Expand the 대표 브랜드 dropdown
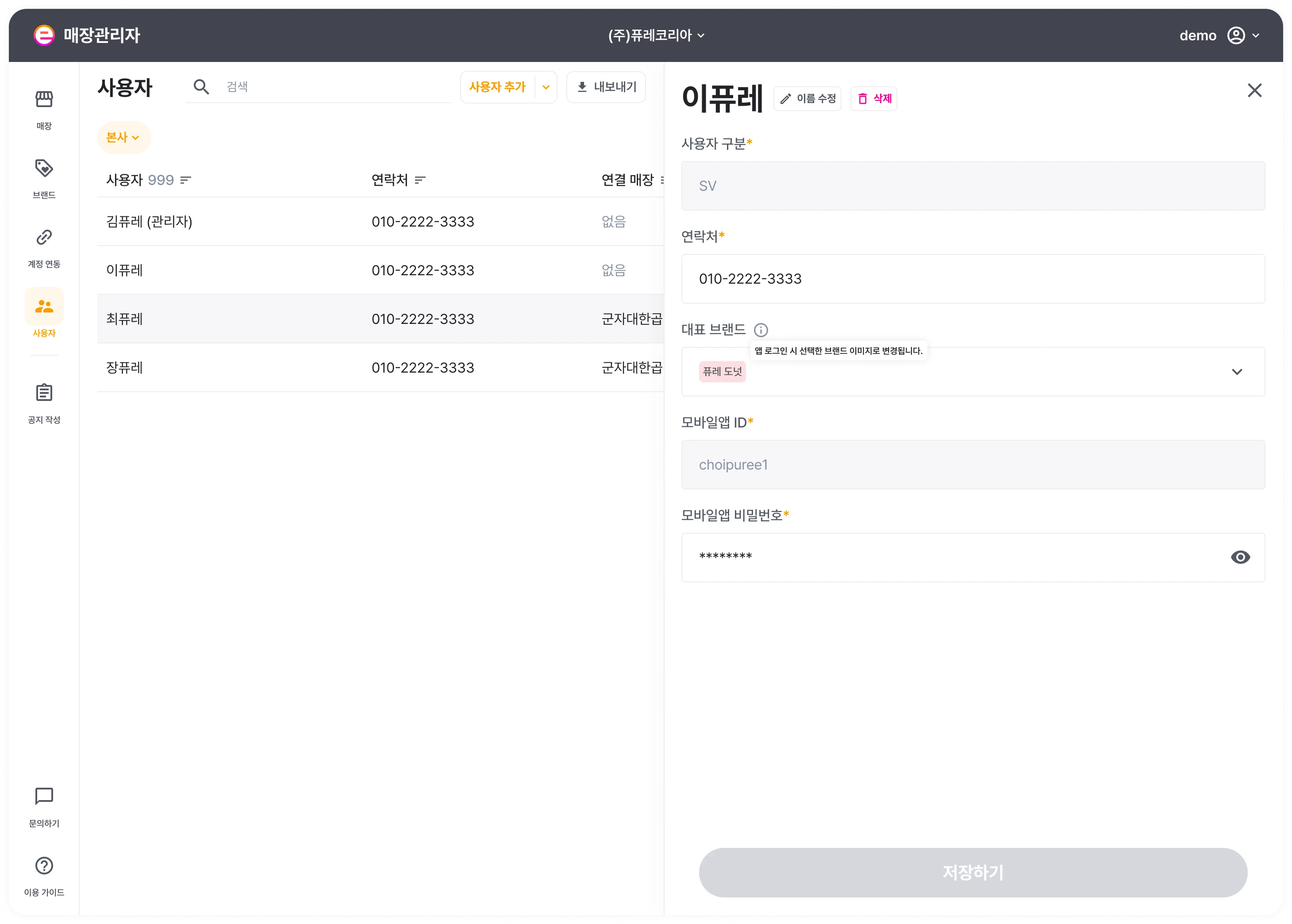 click(1237, 372)
